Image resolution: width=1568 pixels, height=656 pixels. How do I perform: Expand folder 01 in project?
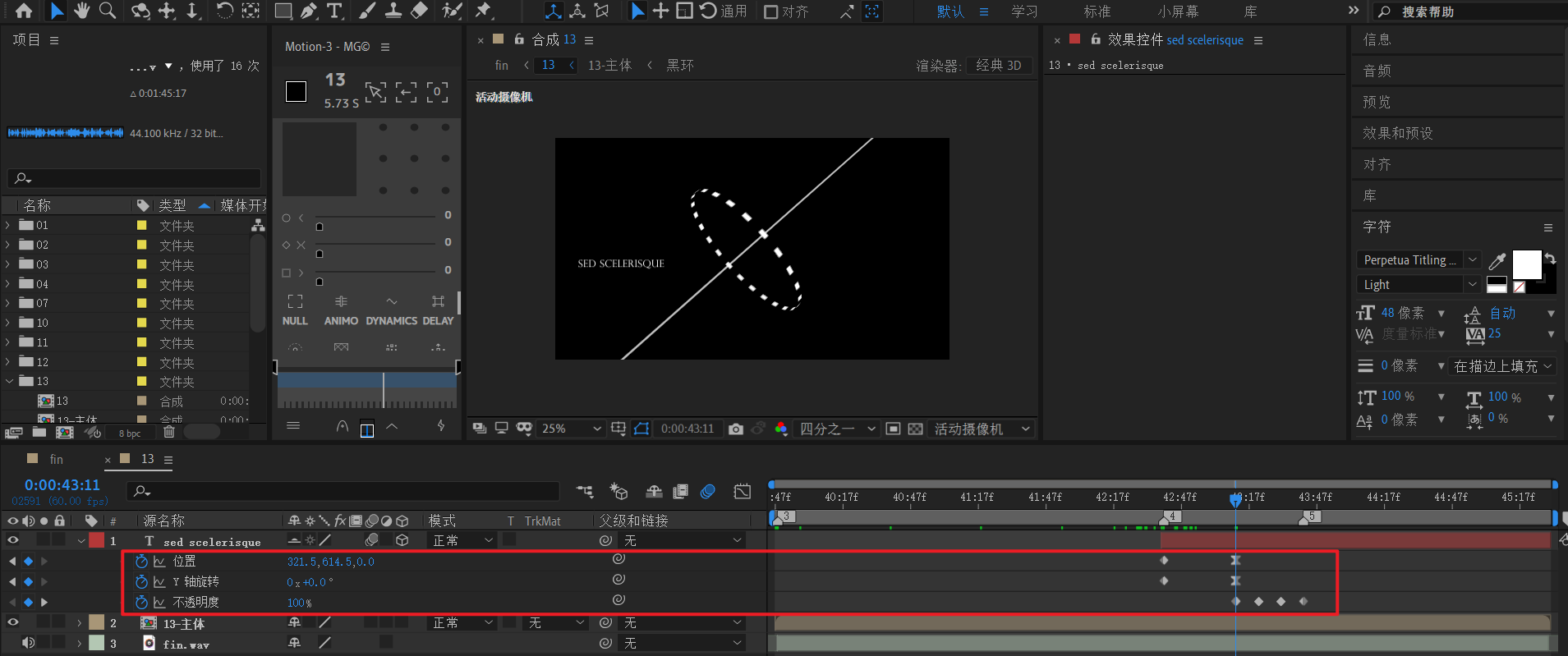click(7, 225)
